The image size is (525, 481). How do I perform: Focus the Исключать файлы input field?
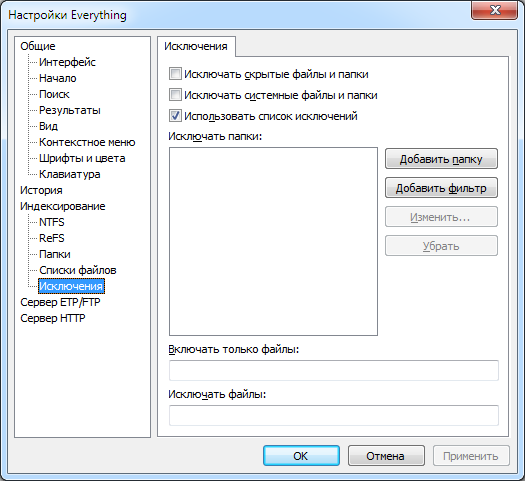pyautogui.click(x=334, y=415)
